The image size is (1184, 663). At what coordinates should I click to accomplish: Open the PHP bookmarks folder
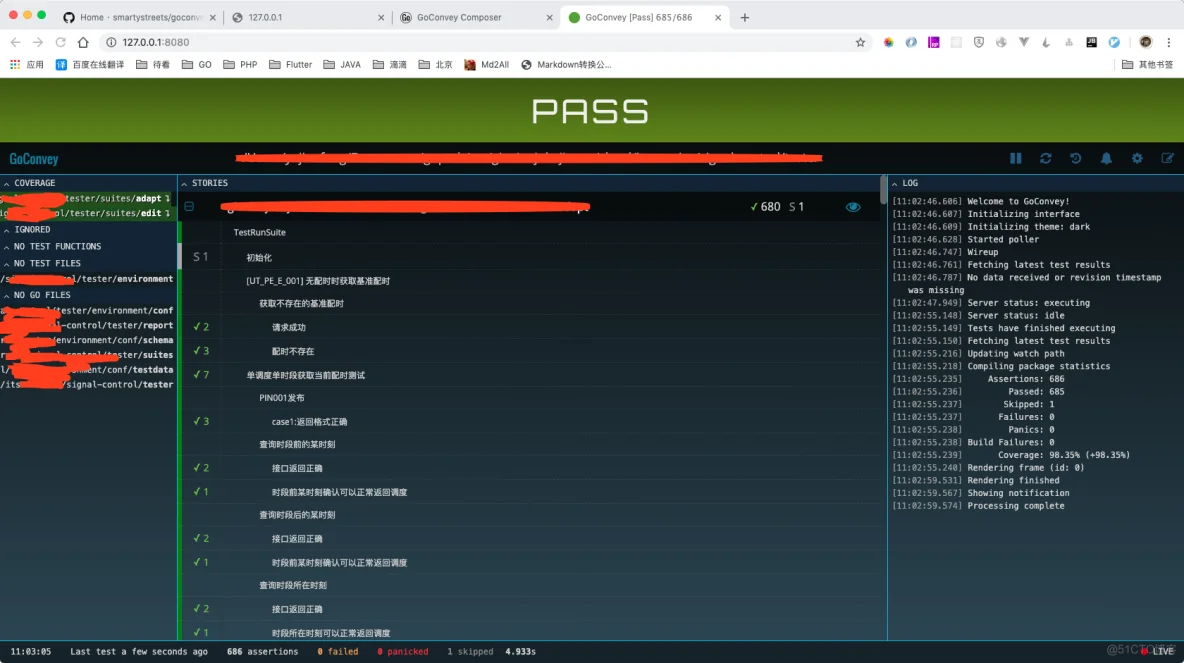coord(241,65)
